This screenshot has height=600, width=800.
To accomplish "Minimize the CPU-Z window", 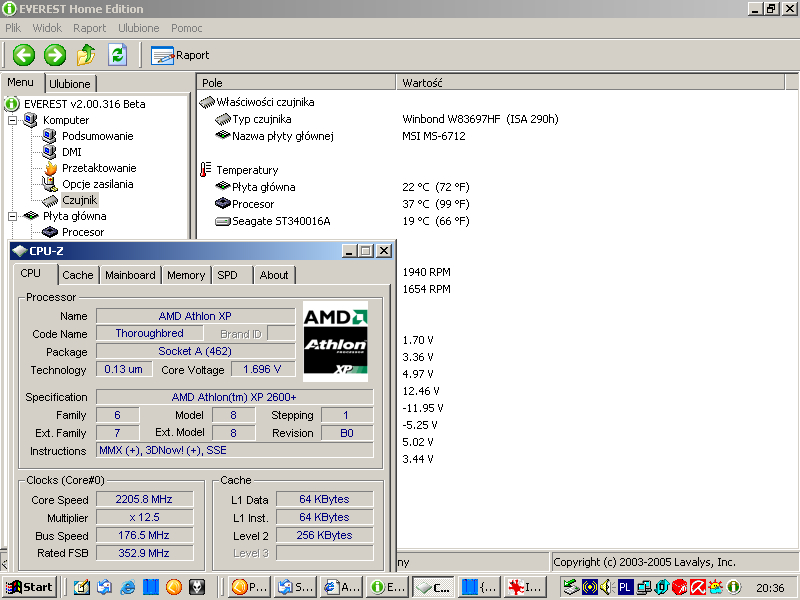I will click(x=349, y=251).
